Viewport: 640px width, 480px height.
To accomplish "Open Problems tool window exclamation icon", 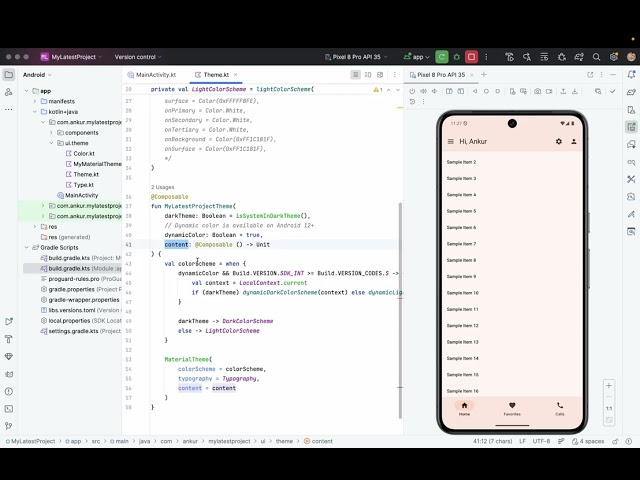I will click(x=9, y=391).
